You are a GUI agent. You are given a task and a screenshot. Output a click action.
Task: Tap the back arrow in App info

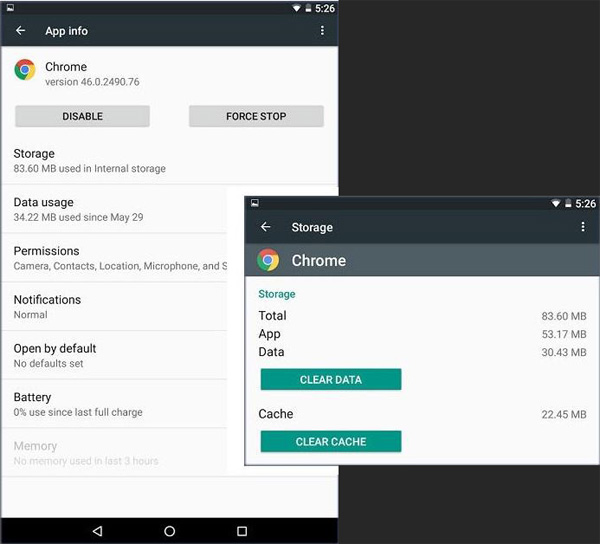pos(21,31)
